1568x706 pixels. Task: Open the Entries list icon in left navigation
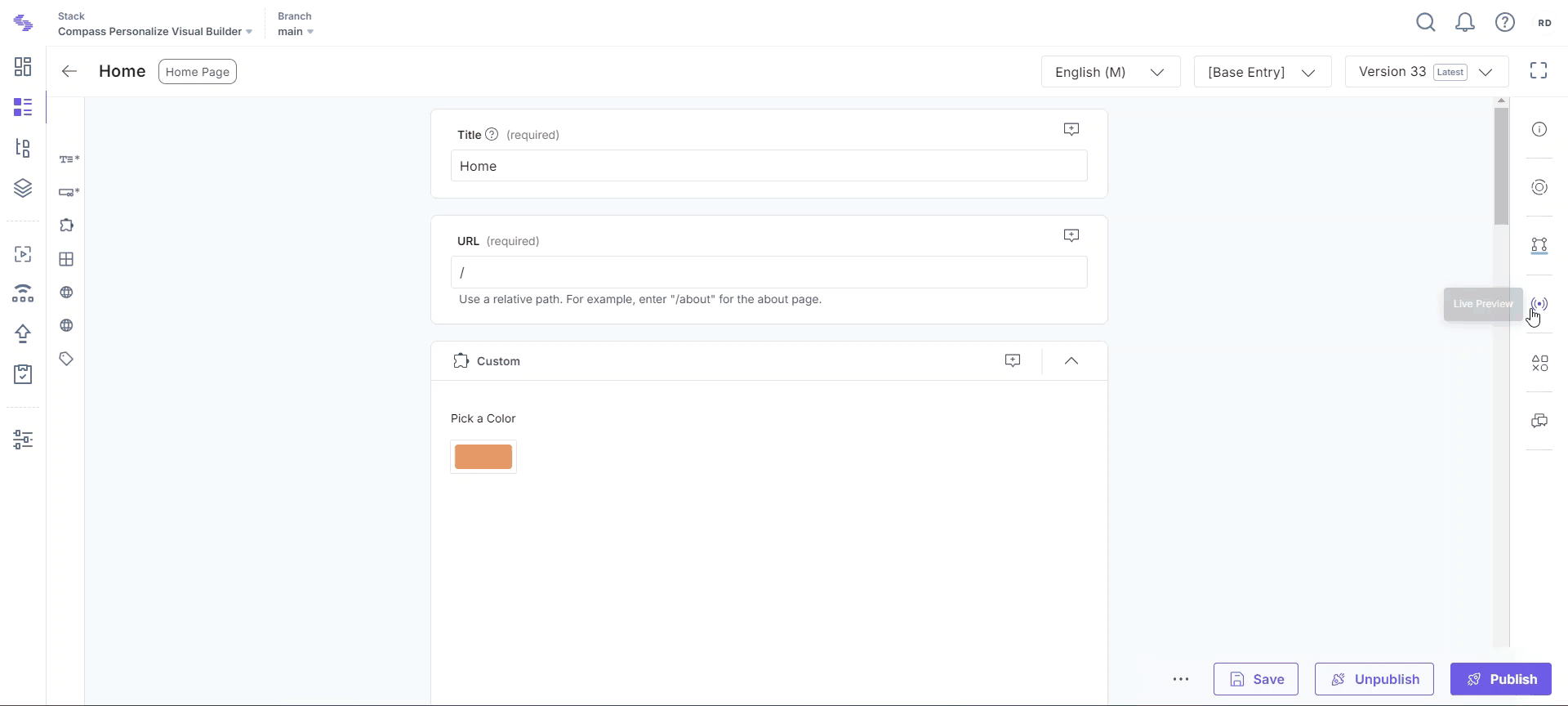click(x=23, y=107)
